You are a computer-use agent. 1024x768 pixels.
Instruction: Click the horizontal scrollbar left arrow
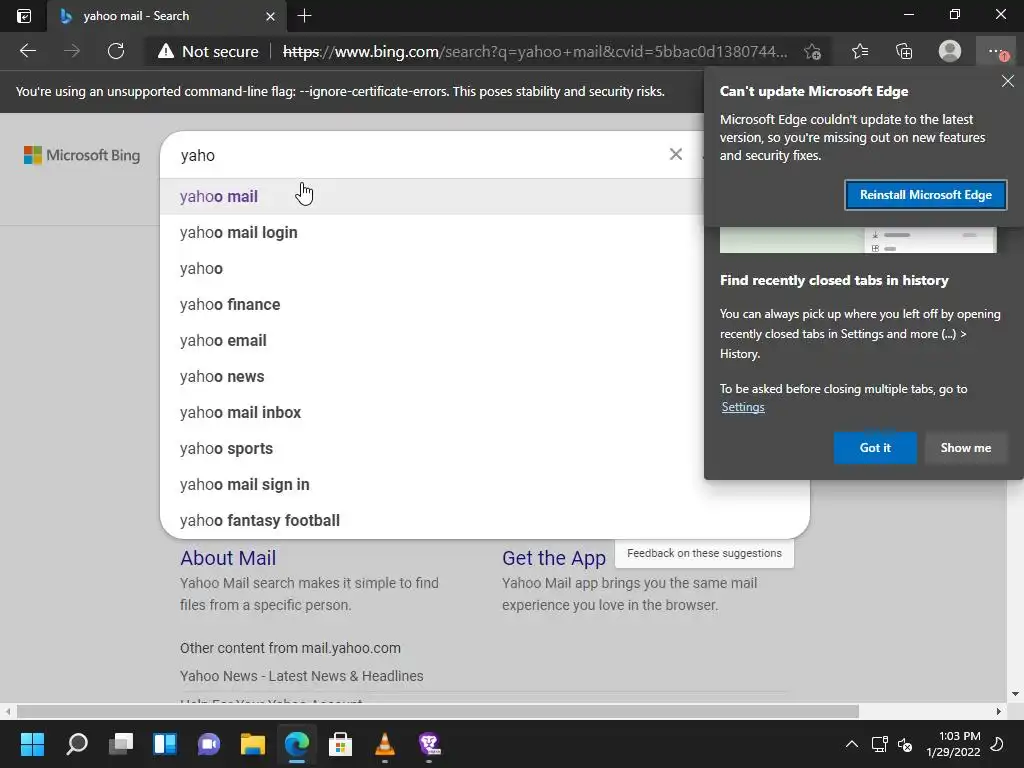(x=8, y=711)
